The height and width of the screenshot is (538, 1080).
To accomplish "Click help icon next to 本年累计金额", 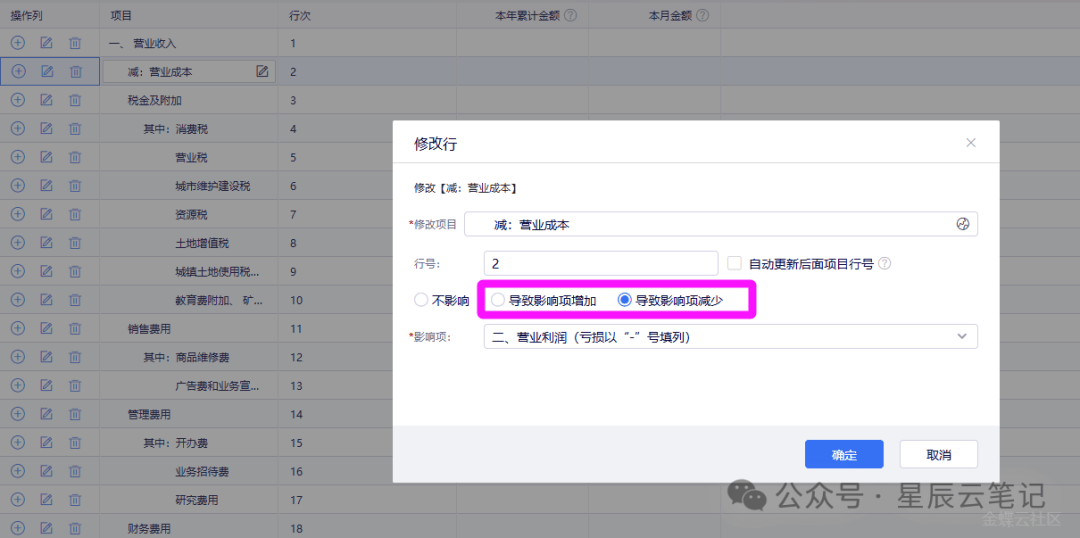I will click(570, 16).
